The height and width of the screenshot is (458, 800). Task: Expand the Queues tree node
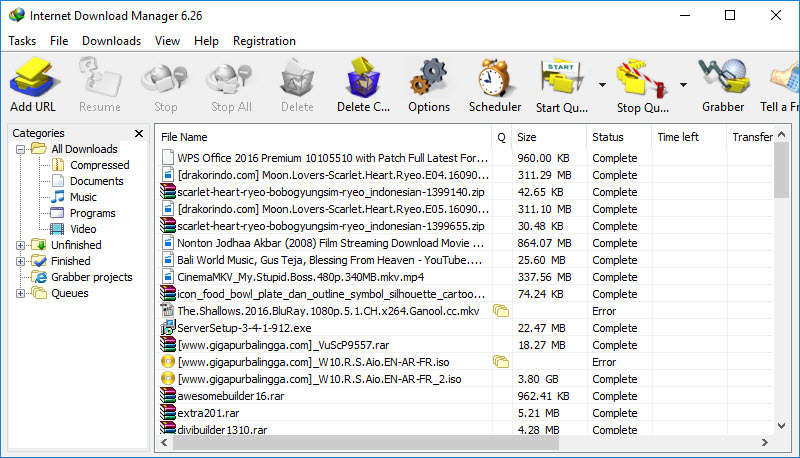click(x=20, y=293)
